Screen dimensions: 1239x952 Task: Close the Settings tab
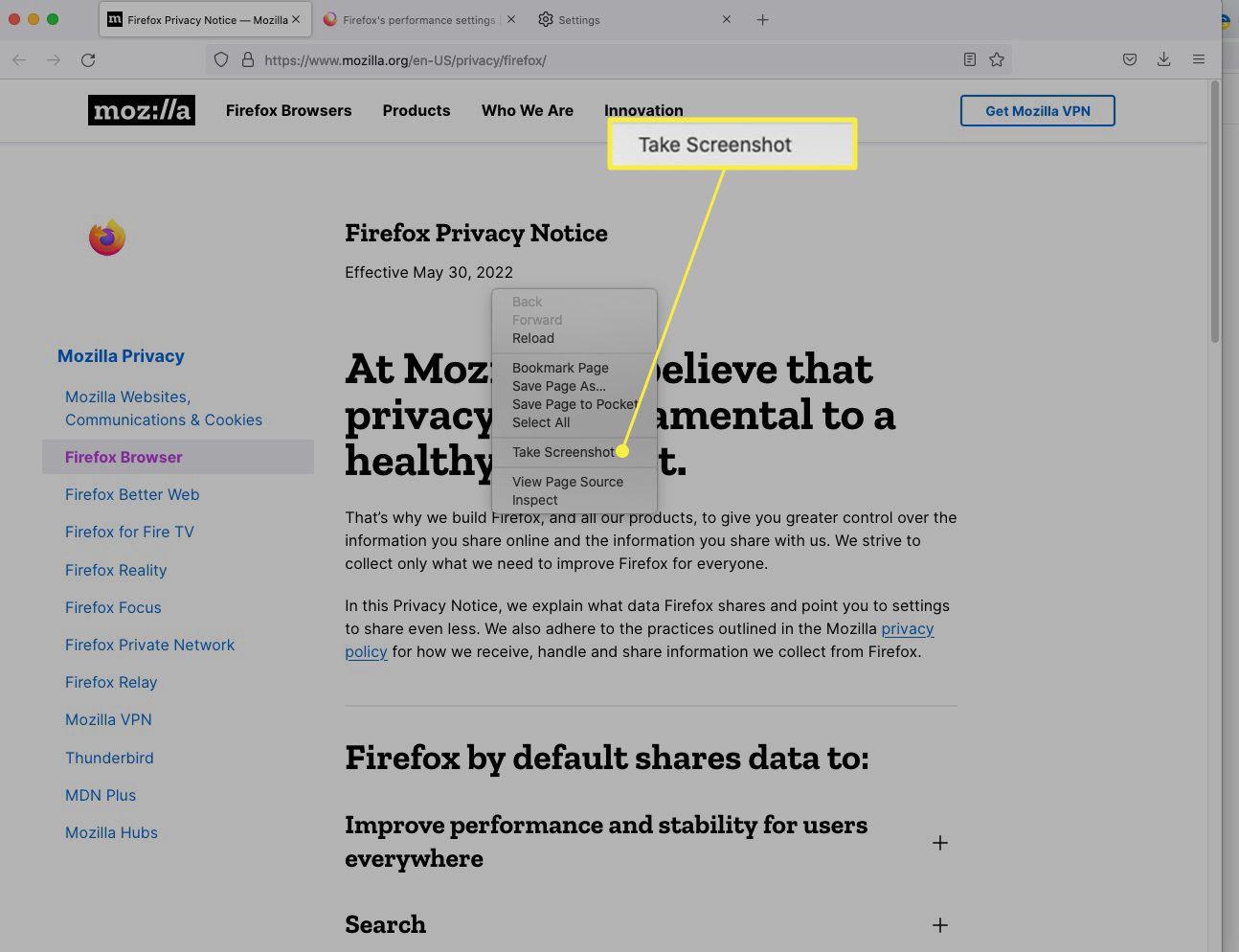[x=727, y=19]
